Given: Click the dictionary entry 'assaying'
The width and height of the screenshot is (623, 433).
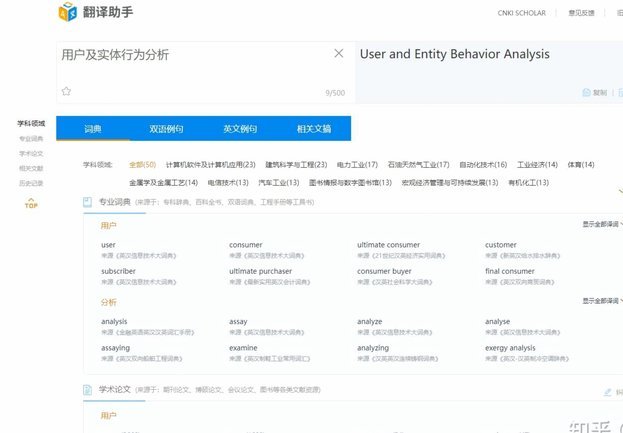Looking at the screenshot, I should tap(115, 348).
